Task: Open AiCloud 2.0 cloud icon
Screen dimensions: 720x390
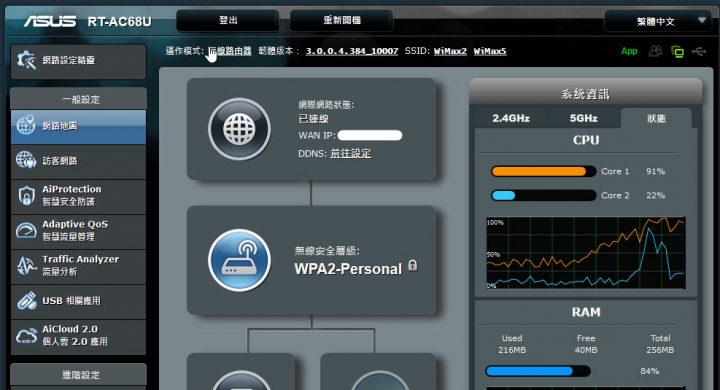Action: pos(26,336)
